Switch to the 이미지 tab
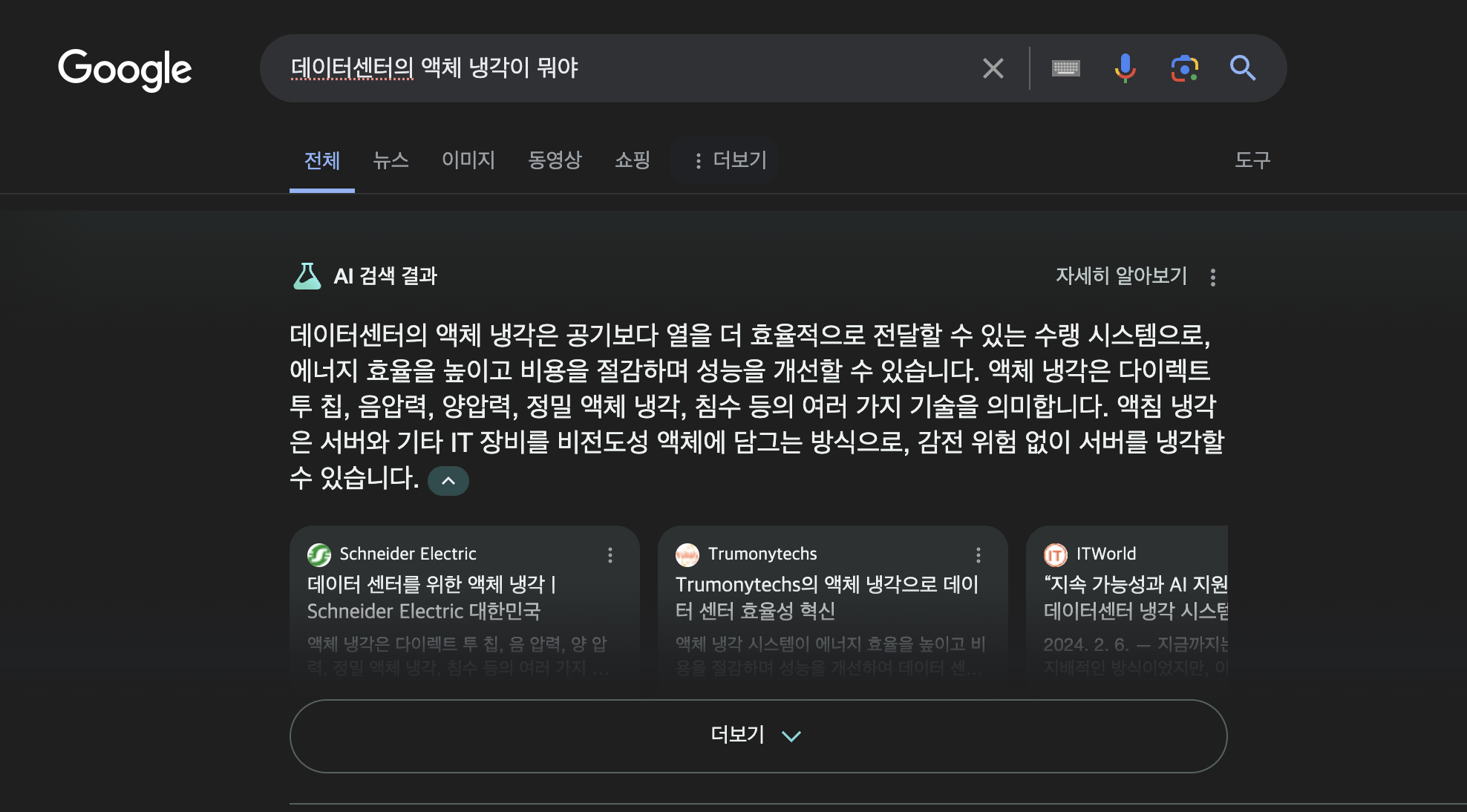Screen dimensions: 1467x812 coord(468,160)
